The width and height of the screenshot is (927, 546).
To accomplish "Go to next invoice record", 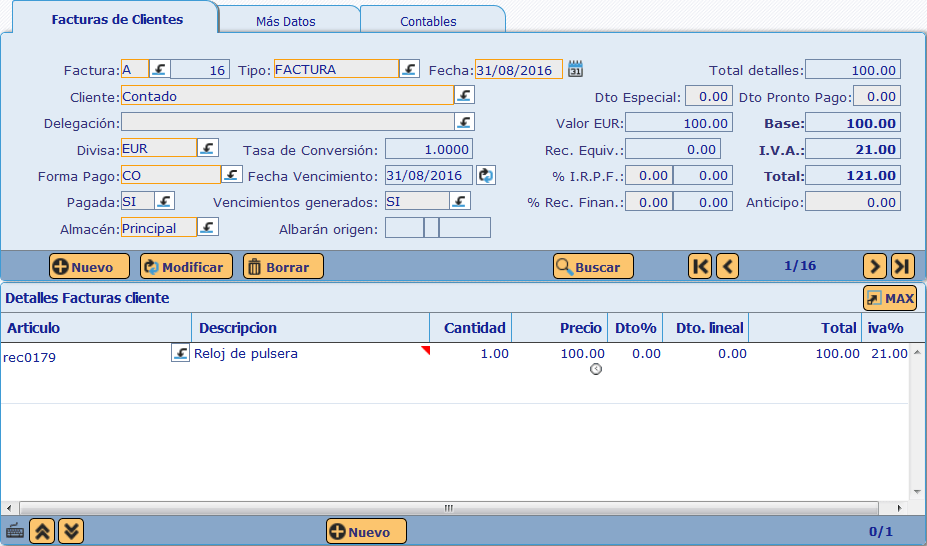I will coord(875,266).
